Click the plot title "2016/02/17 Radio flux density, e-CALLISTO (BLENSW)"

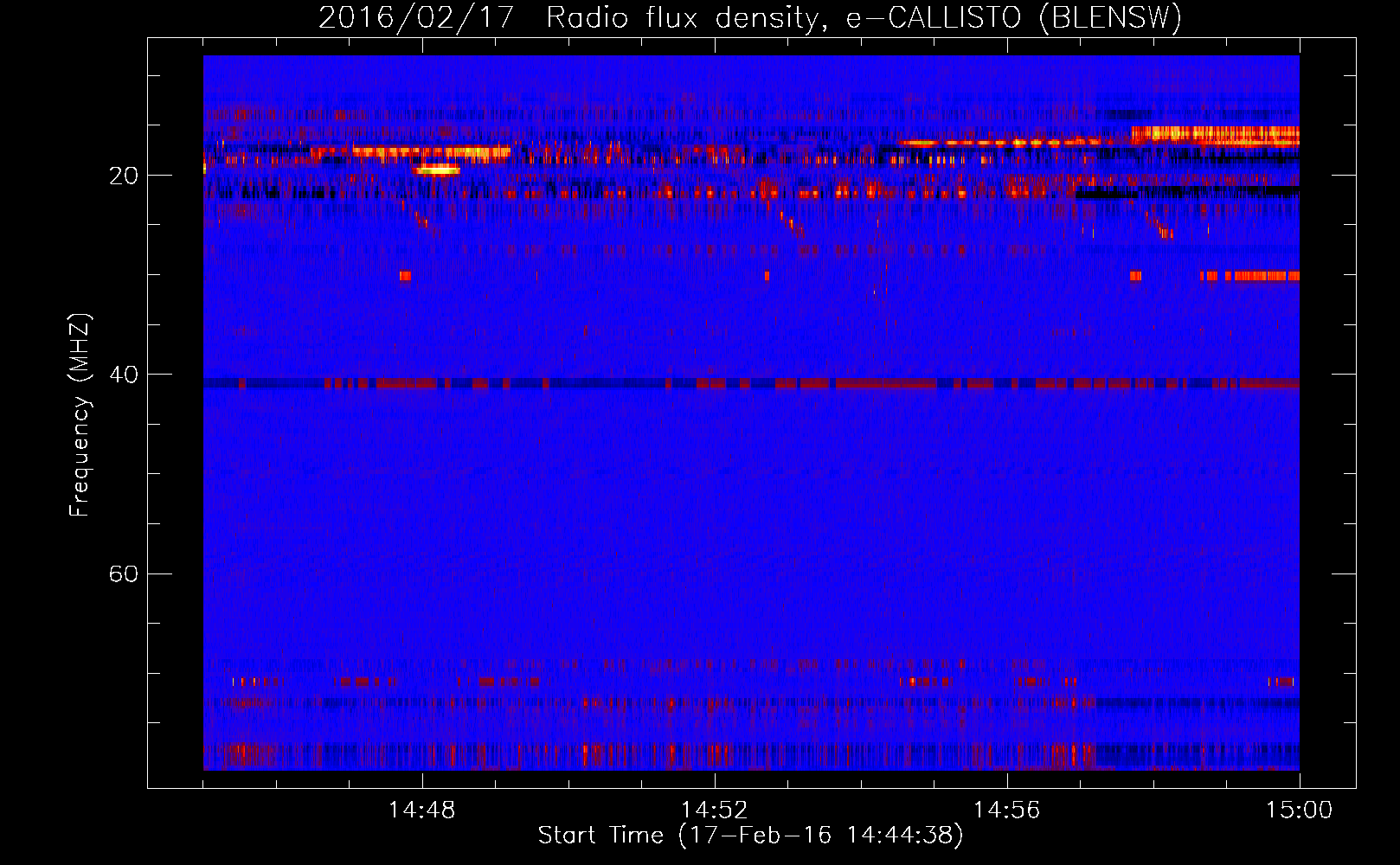pos(750,17)
